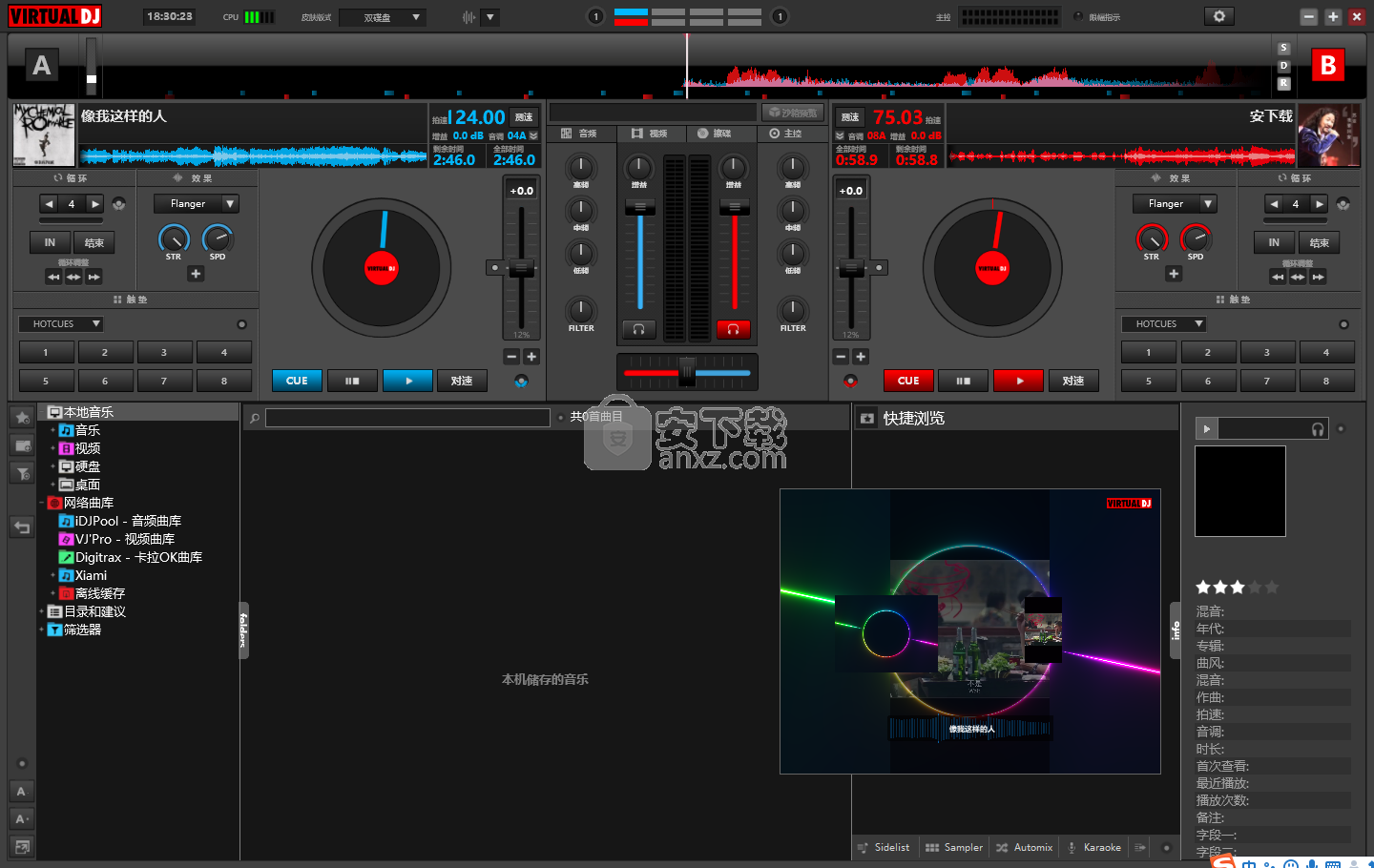Click deck A loop move left arrow icon
Image resolution: width=1374 pixels, height=868 pixels.
[53, 277]
